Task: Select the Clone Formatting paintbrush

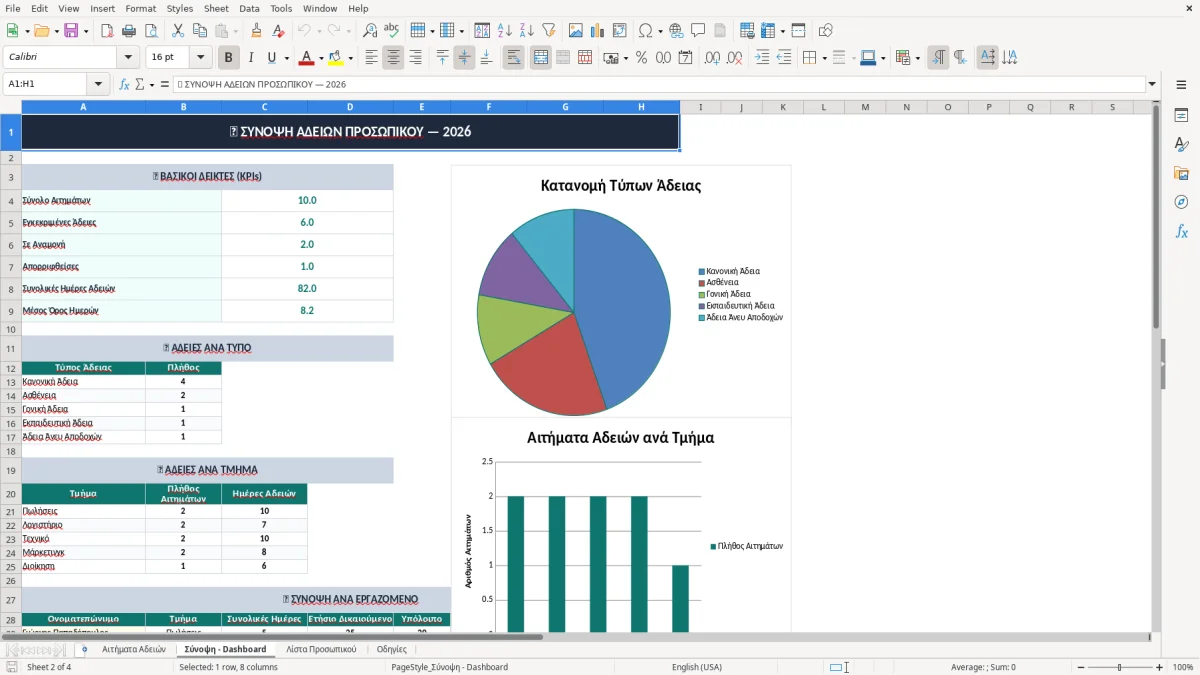Action: 257,31
